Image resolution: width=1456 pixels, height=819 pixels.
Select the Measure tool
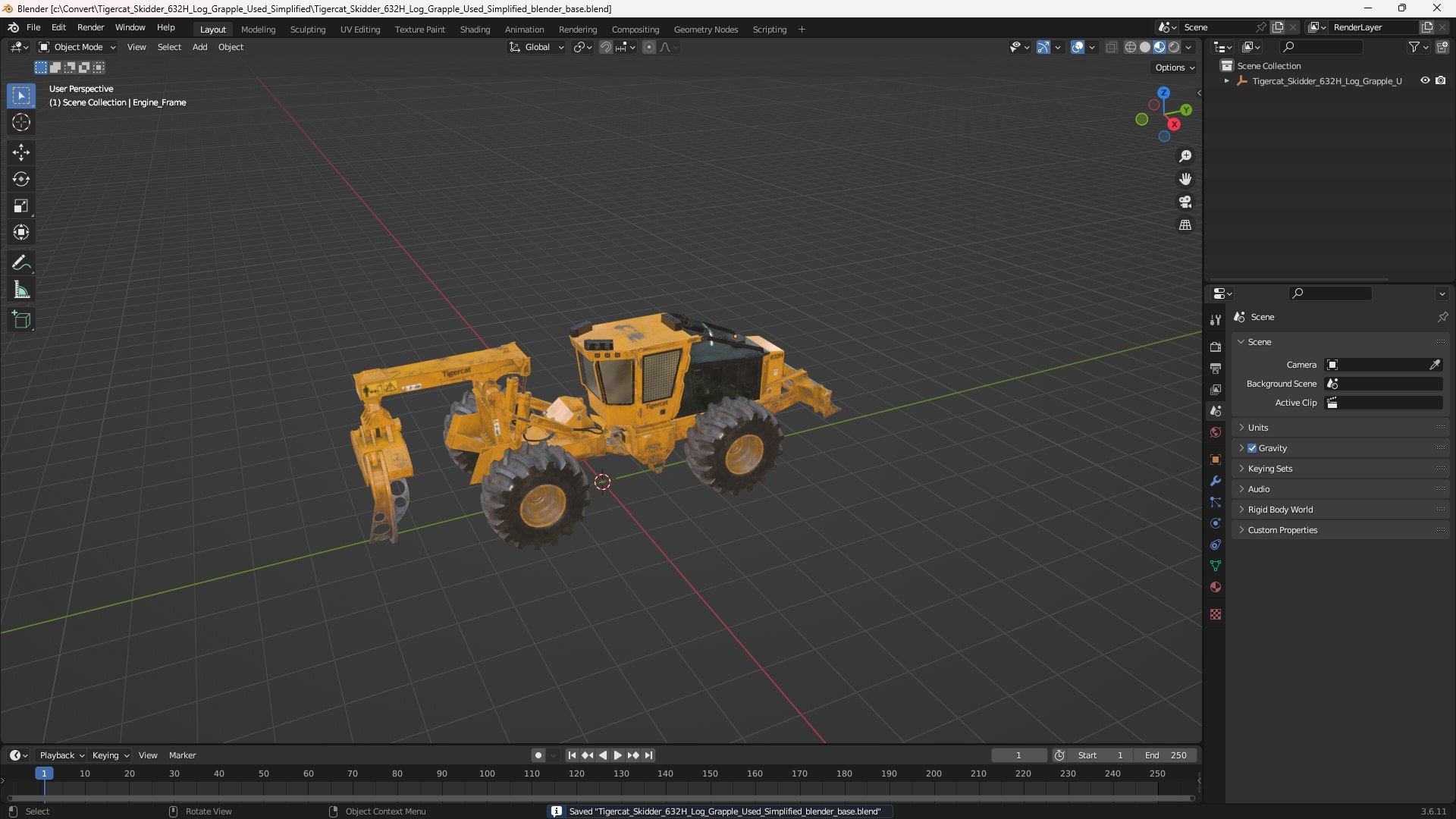pyautogui.click(x=21, y=290)
